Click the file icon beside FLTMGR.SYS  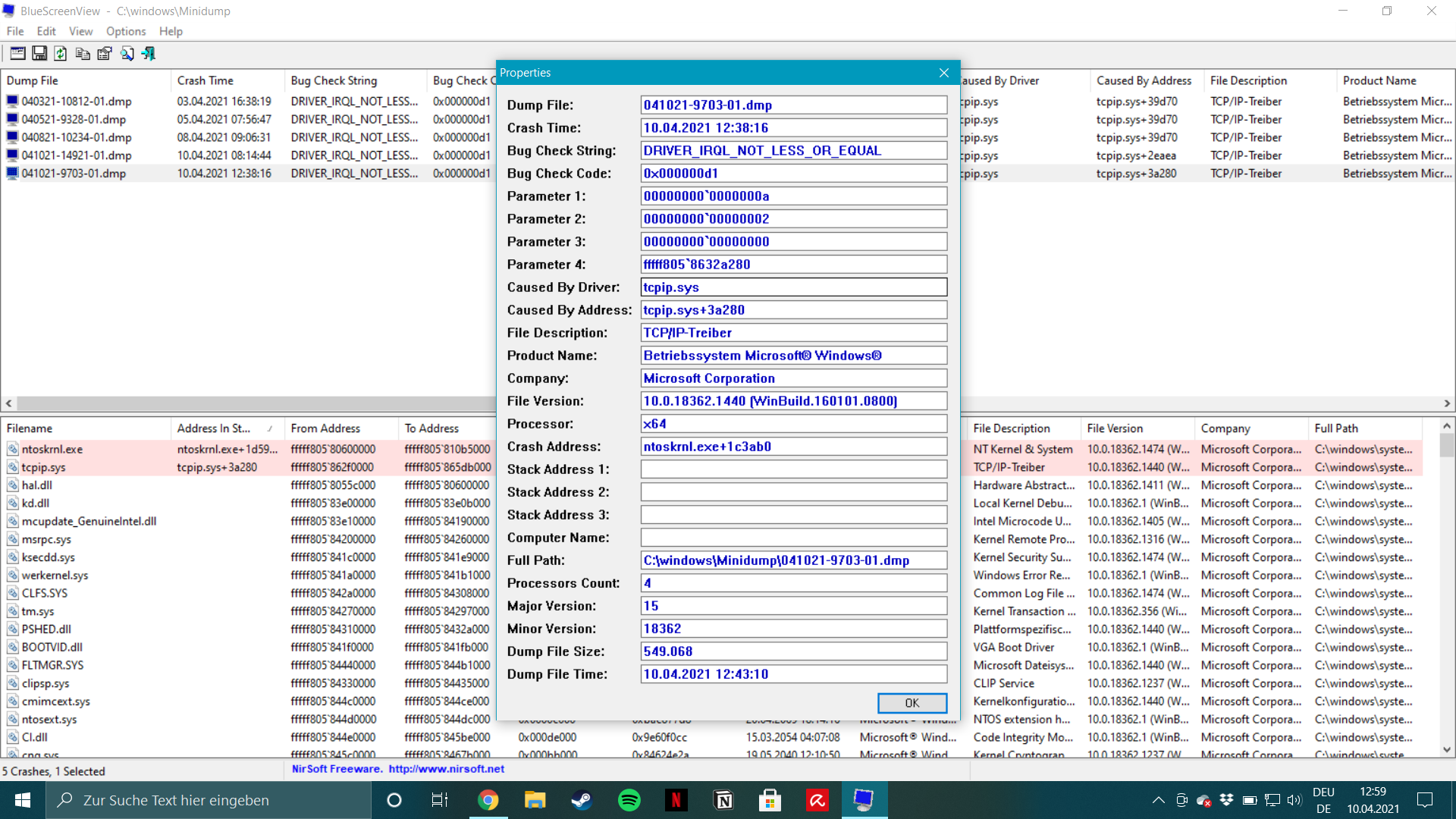[x=13, y=665]
